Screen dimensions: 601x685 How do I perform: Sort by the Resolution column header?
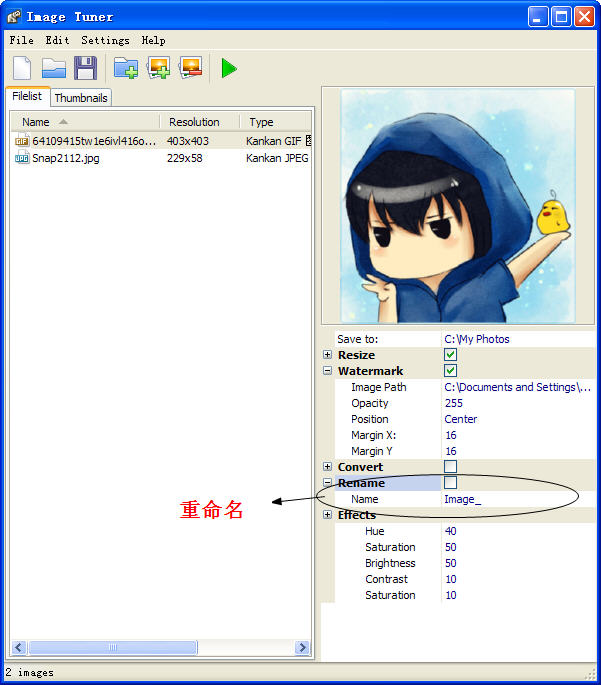200,122
